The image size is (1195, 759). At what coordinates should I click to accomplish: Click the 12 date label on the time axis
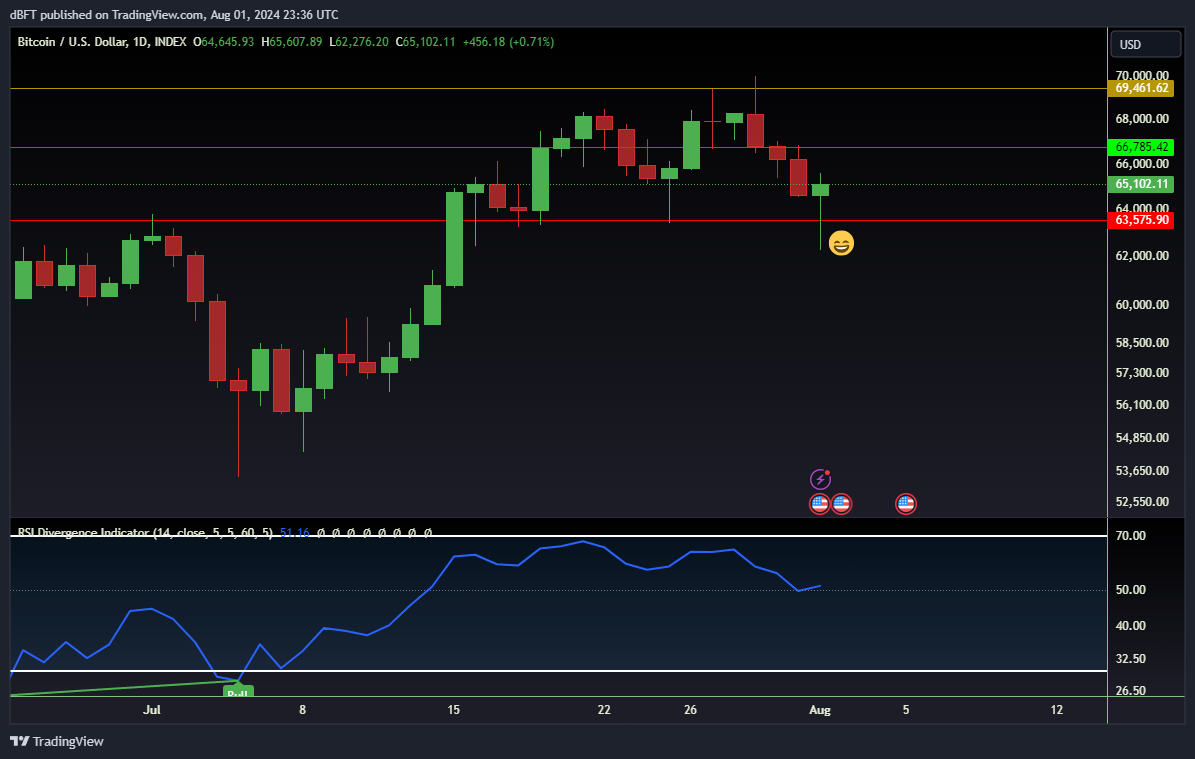(1056, 710)
